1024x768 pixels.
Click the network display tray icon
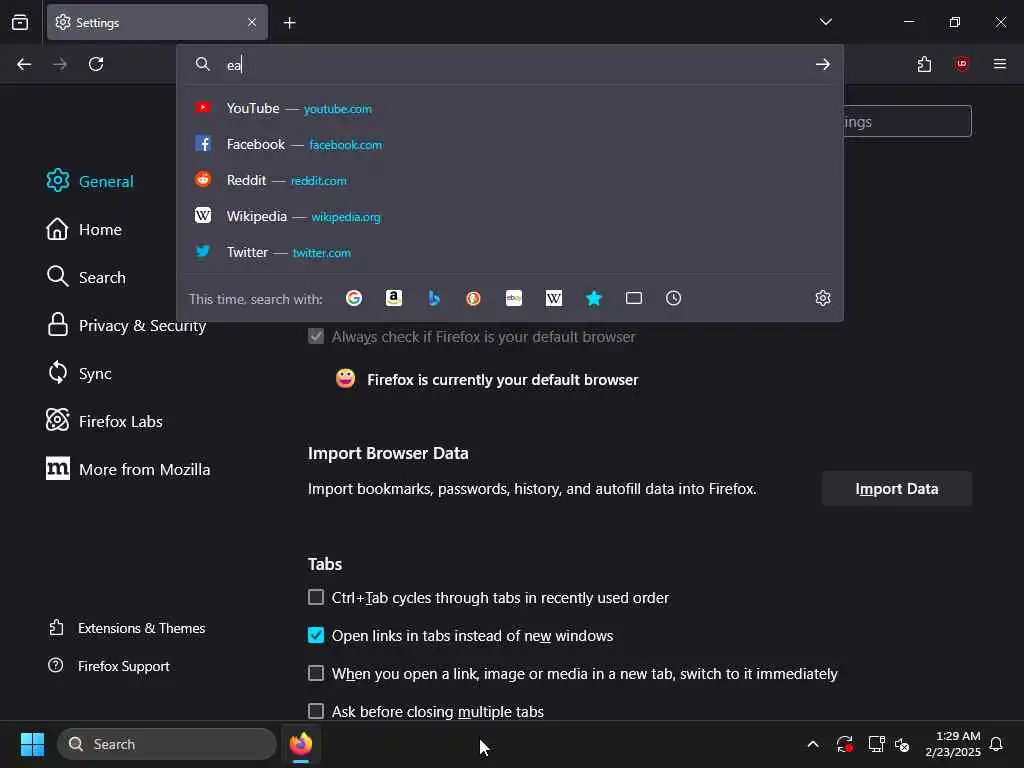[876, 744]
